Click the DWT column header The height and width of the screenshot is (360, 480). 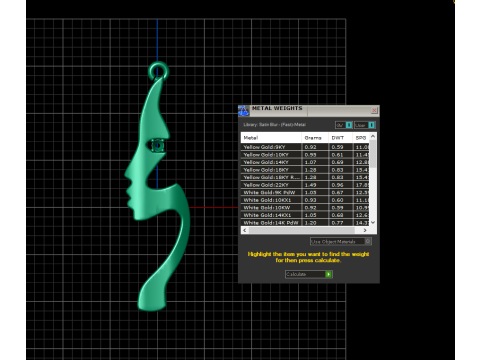tap(340, 138)
